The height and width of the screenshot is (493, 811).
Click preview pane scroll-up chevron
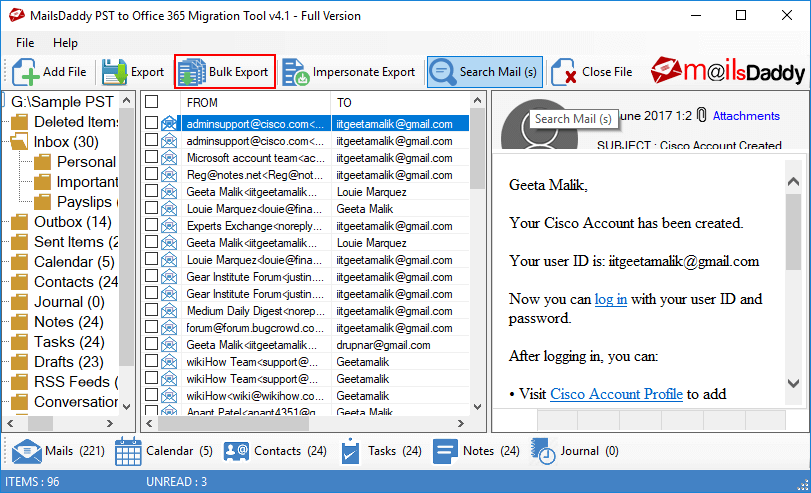click(x=793, y=182)
